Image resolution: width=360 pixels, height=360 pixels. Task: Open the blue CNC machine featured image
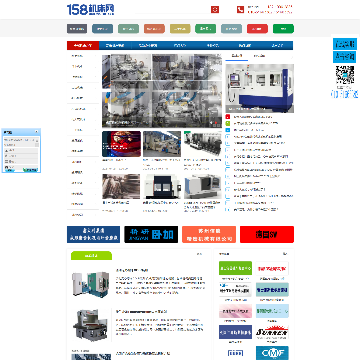259,88
